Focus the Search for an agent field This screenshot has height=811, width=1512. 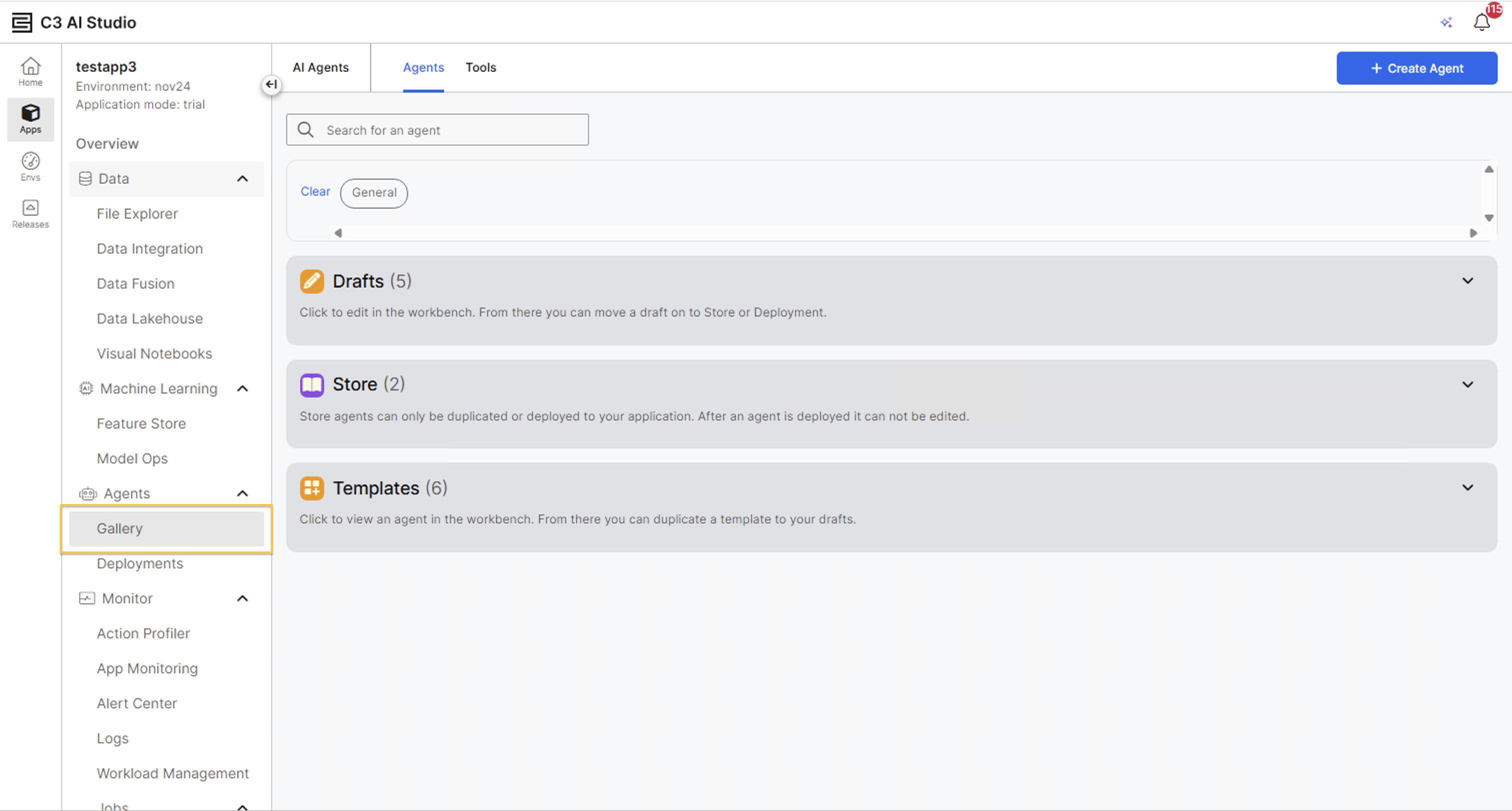tap(437, 129)
